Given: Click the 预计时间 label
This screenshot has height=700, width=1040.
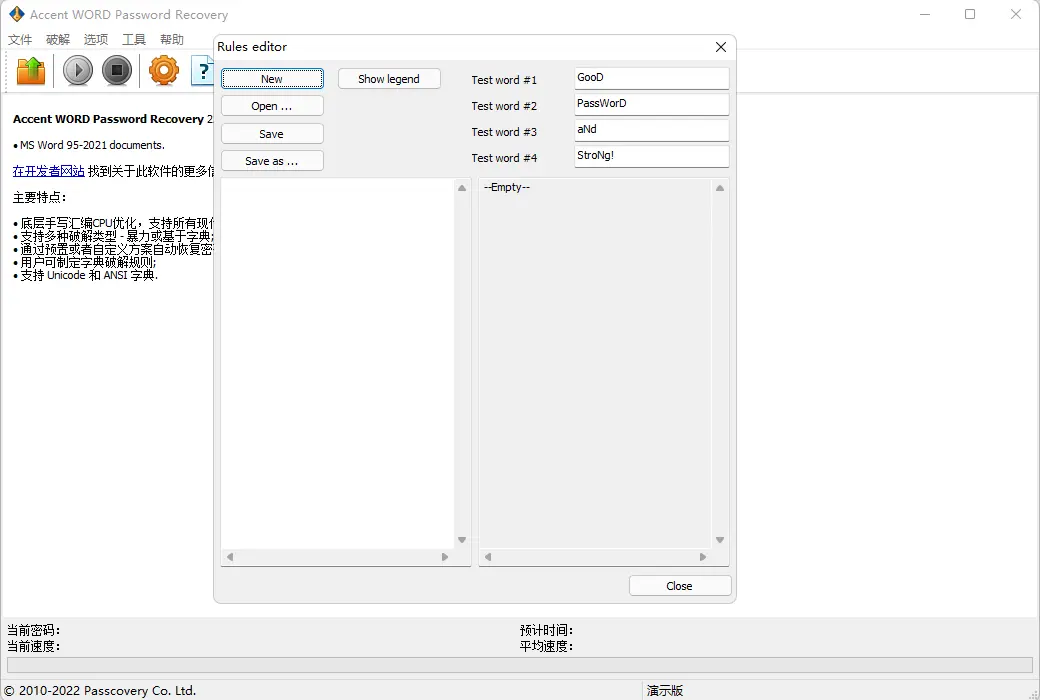Looking at the screenshot, I should (547, 630).
